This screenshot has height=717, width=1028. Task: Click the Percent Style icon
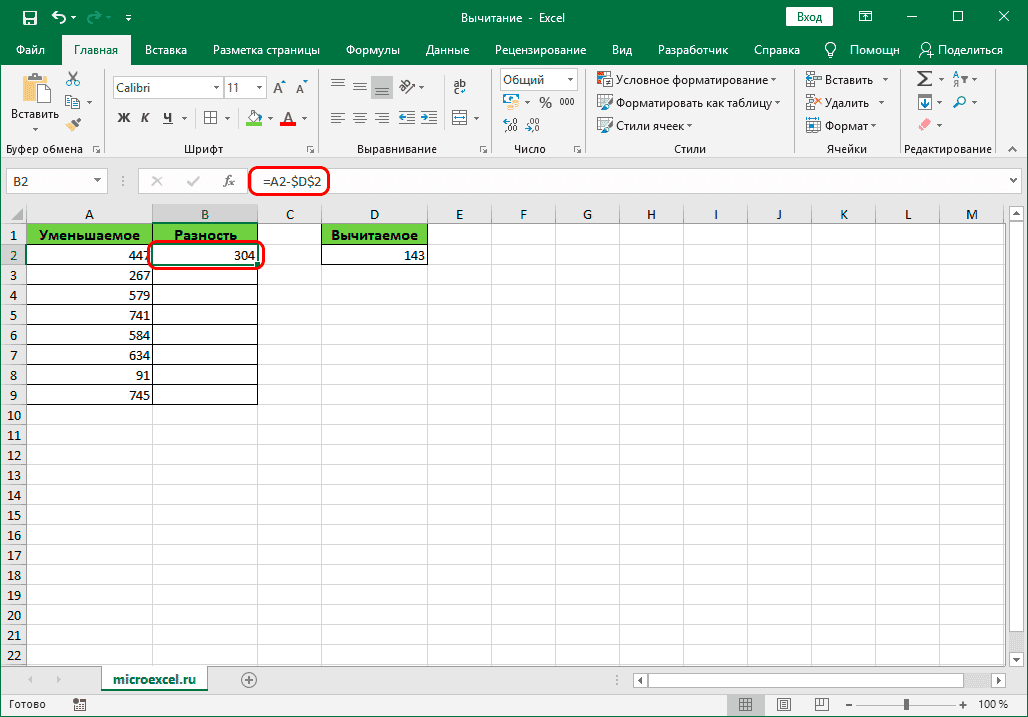point(545,102)
